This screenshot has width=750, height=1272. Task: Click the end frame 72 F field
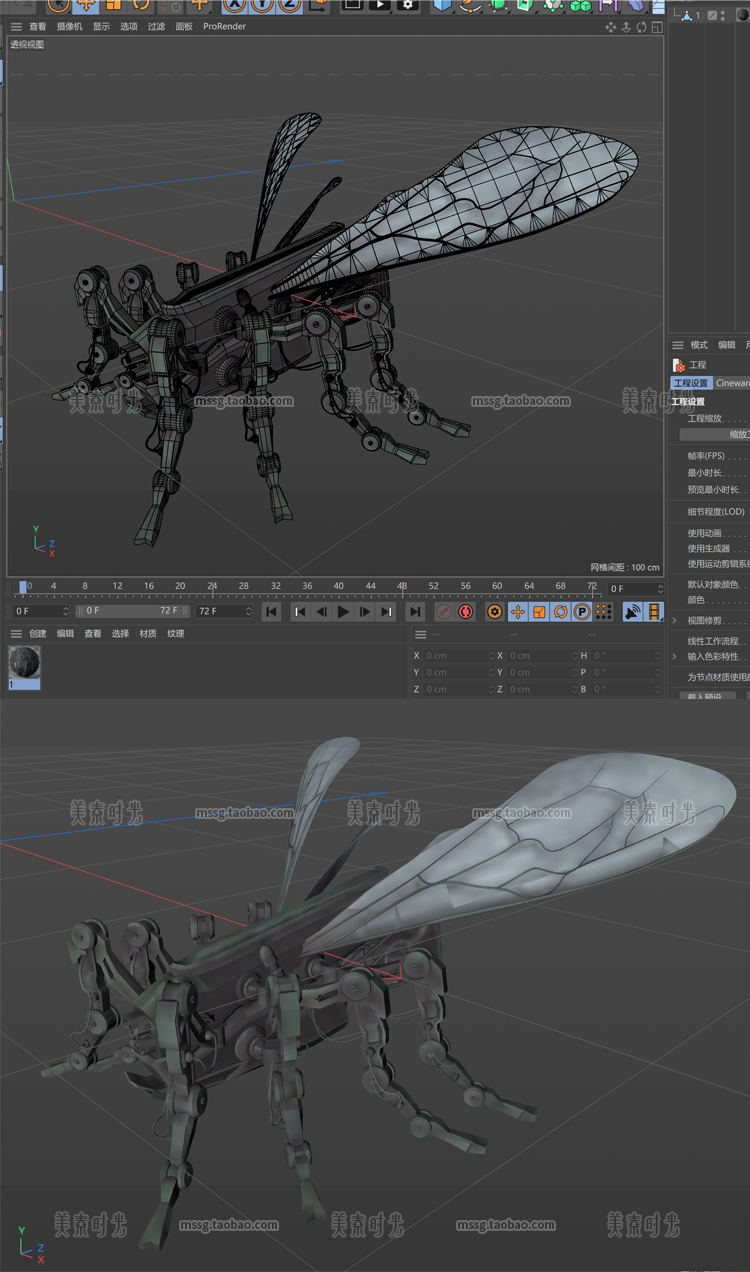(225, 611)
